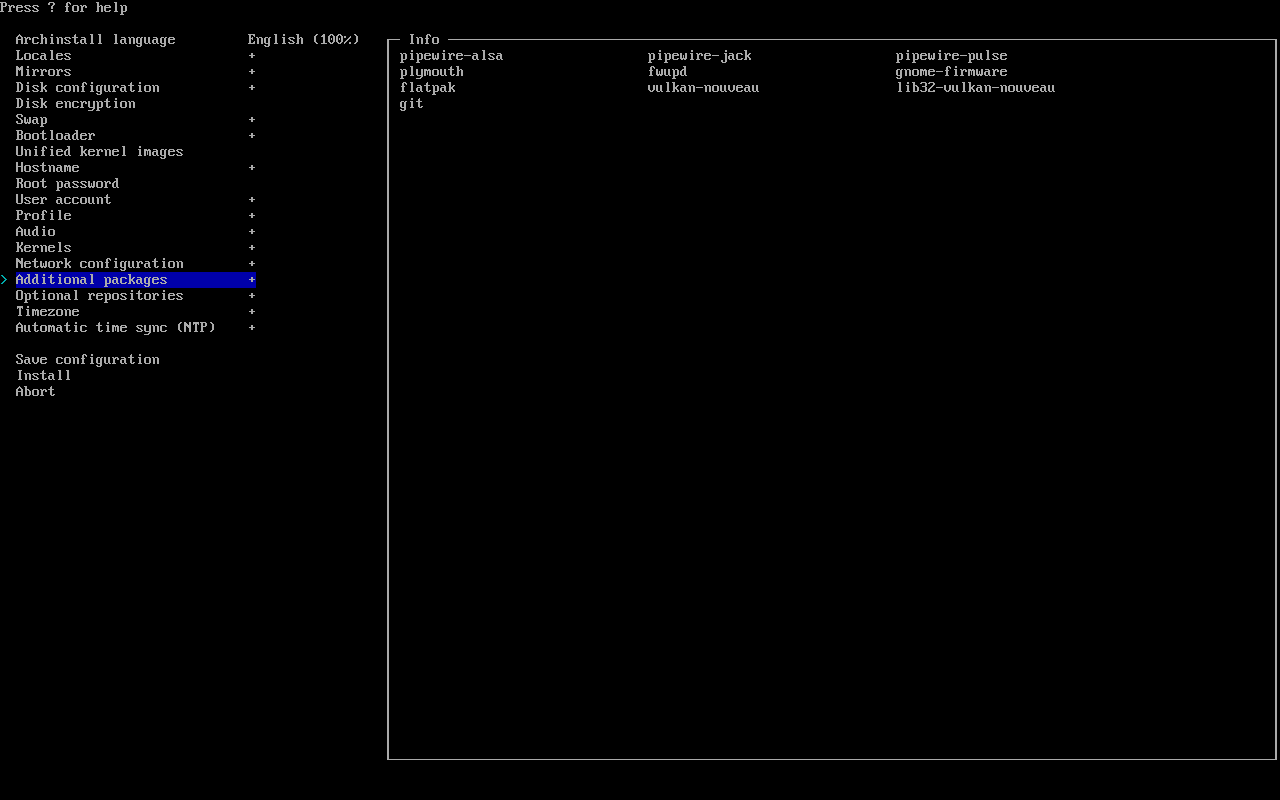Open Network configuration entry
Screen dimensions: 1280x800
tap(99, 264)
